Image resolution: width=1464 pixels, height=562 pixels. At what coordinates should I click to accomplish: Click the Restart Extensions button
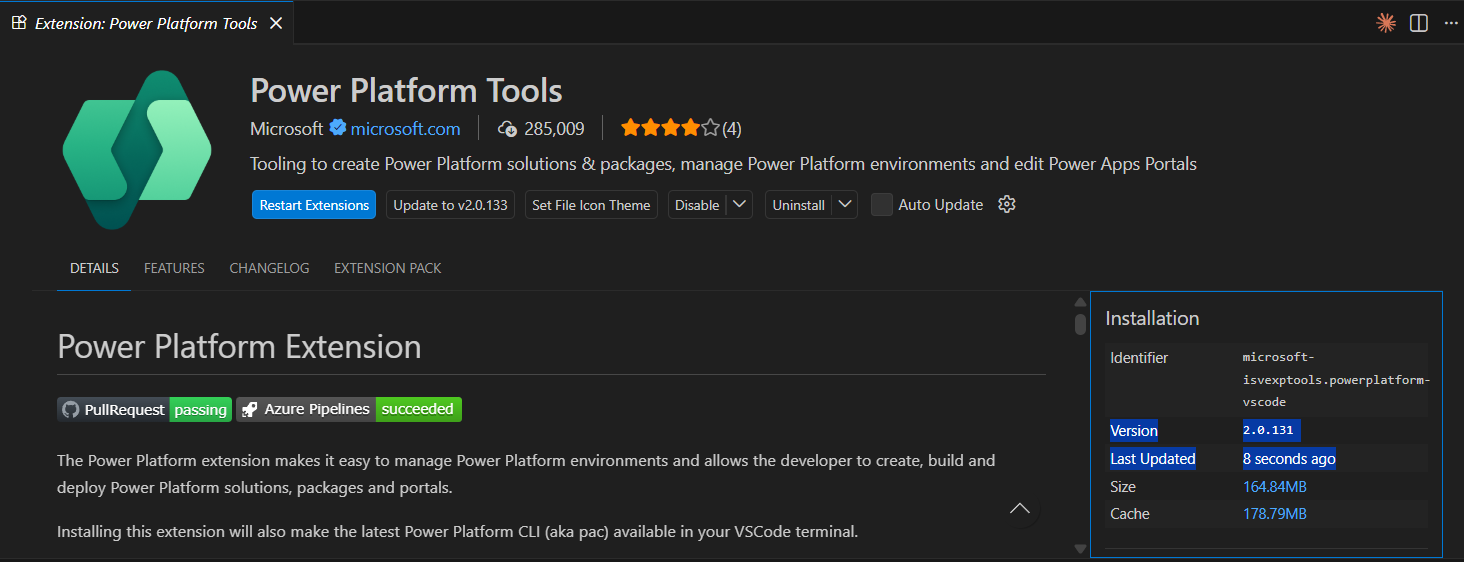[314, 205]
